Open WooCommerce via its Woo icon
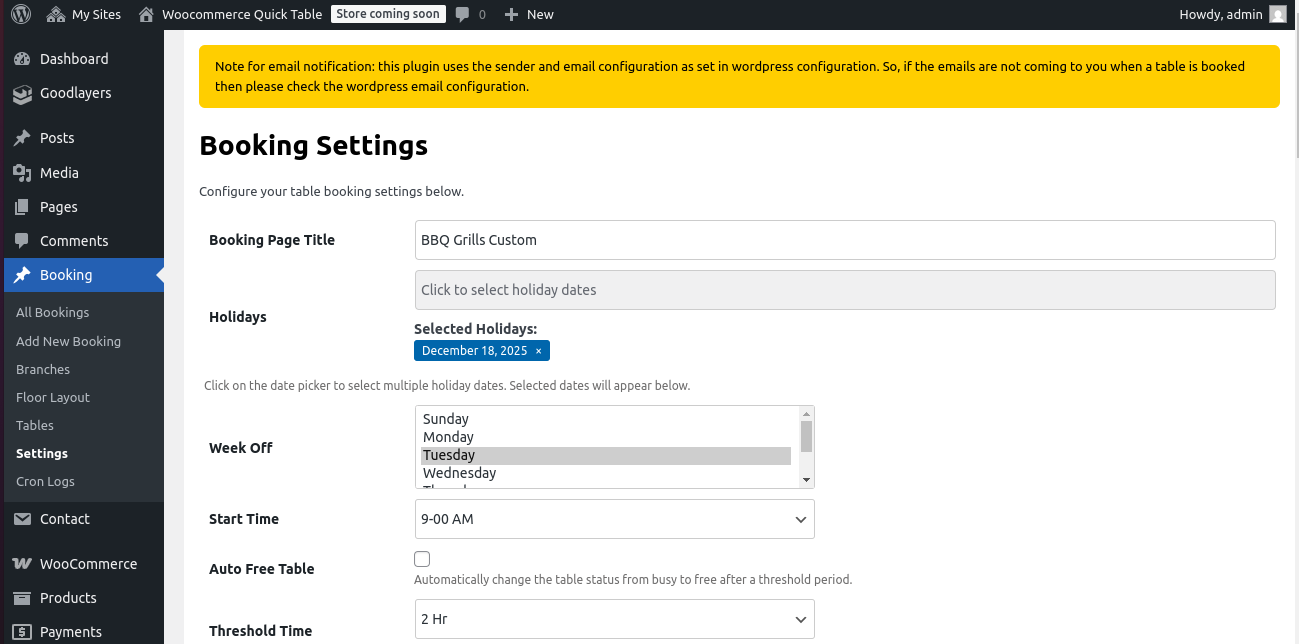 click(x=22, y=564)
